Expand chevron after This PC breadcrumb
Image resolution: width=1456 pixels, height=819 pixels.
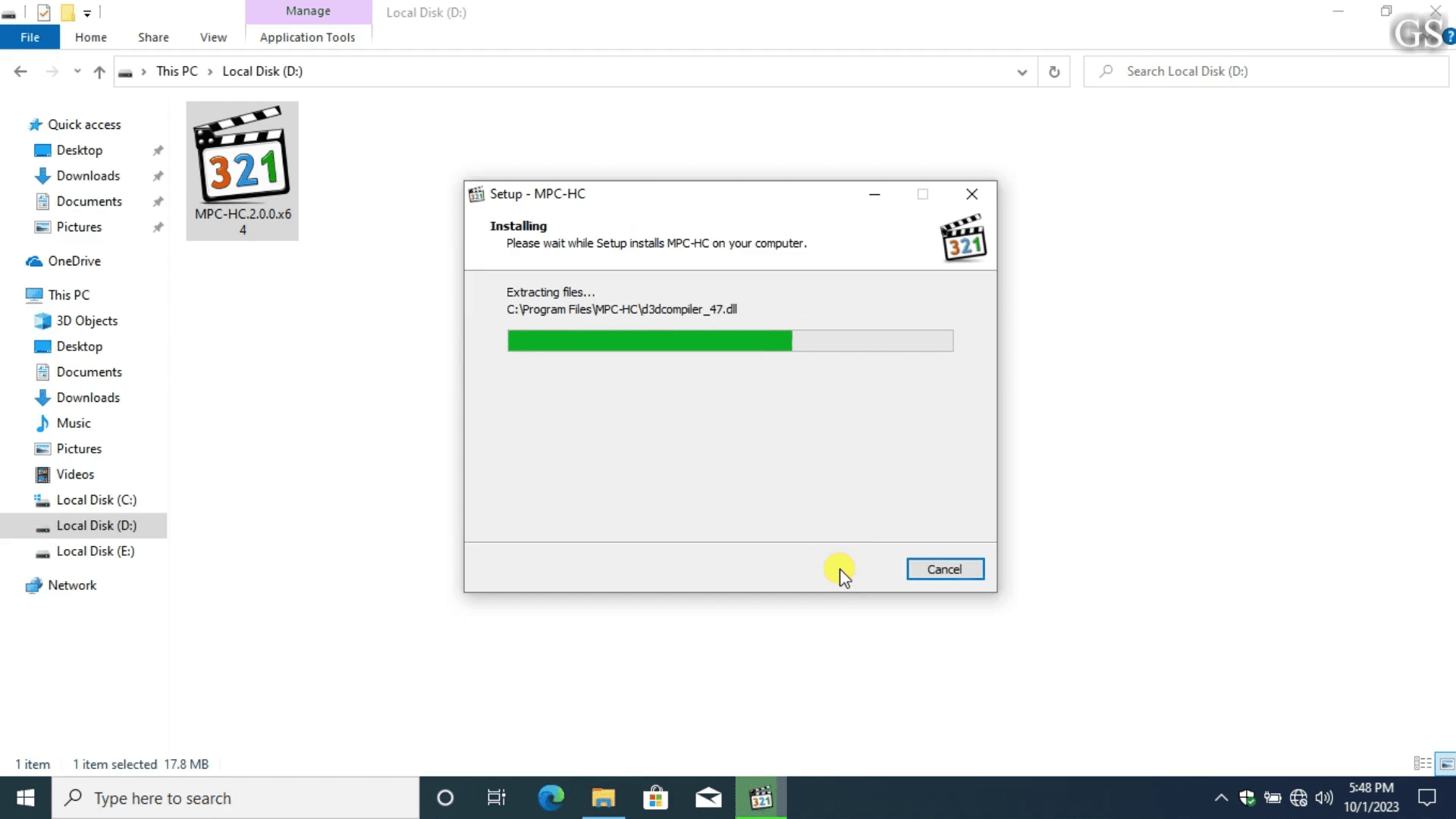point(210,71)
